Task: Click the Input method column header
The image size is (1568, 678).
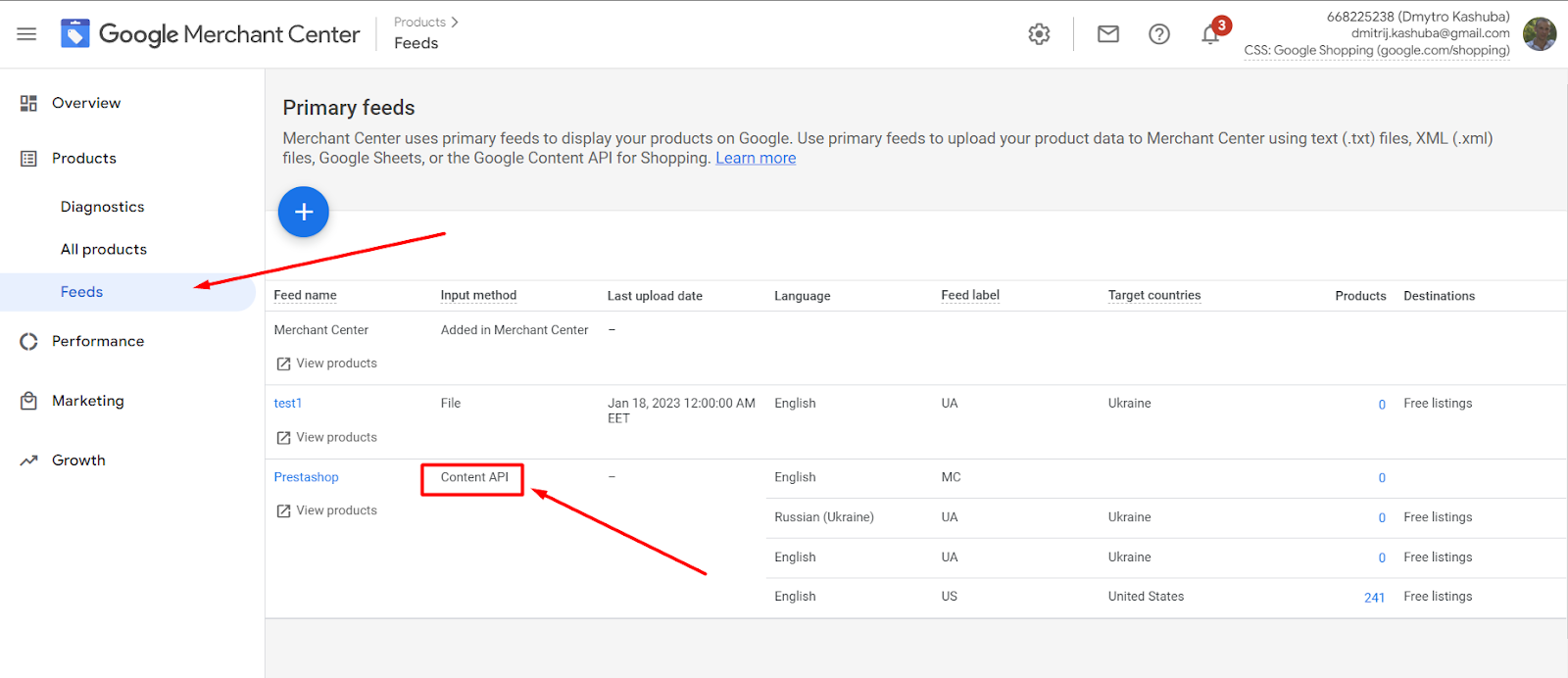Action: pyautogui.click(x=478, y=295)
